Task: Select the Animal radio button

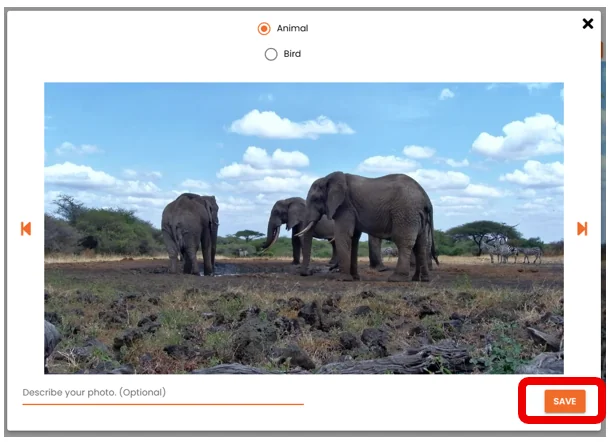Action: click(x=264, y=29)
